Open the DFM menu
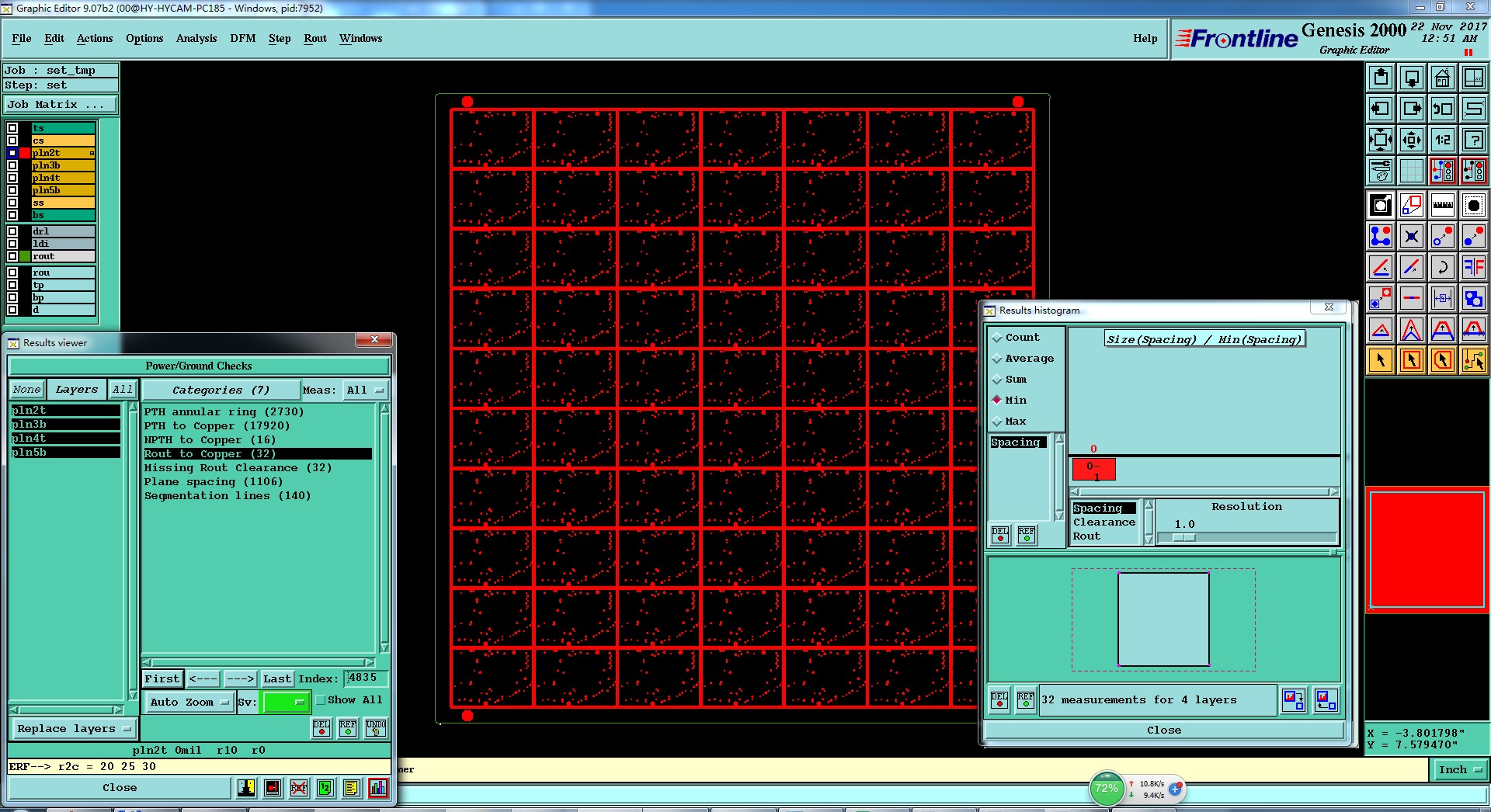This screenshot has width=1491, height=812. [x=243, y=38]
